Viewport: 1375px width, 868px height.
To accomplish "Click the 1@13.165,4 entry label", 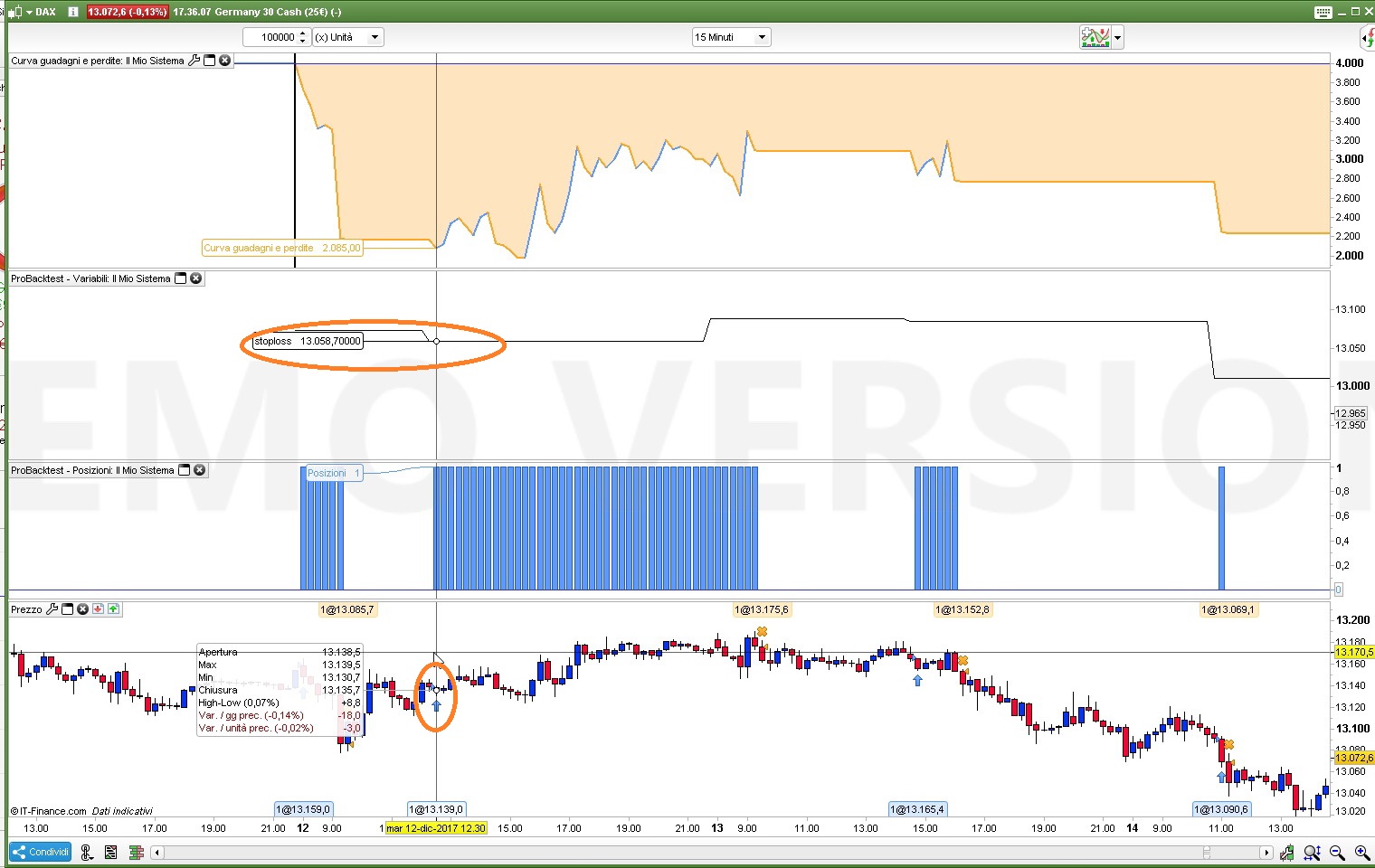I will 917,809.
